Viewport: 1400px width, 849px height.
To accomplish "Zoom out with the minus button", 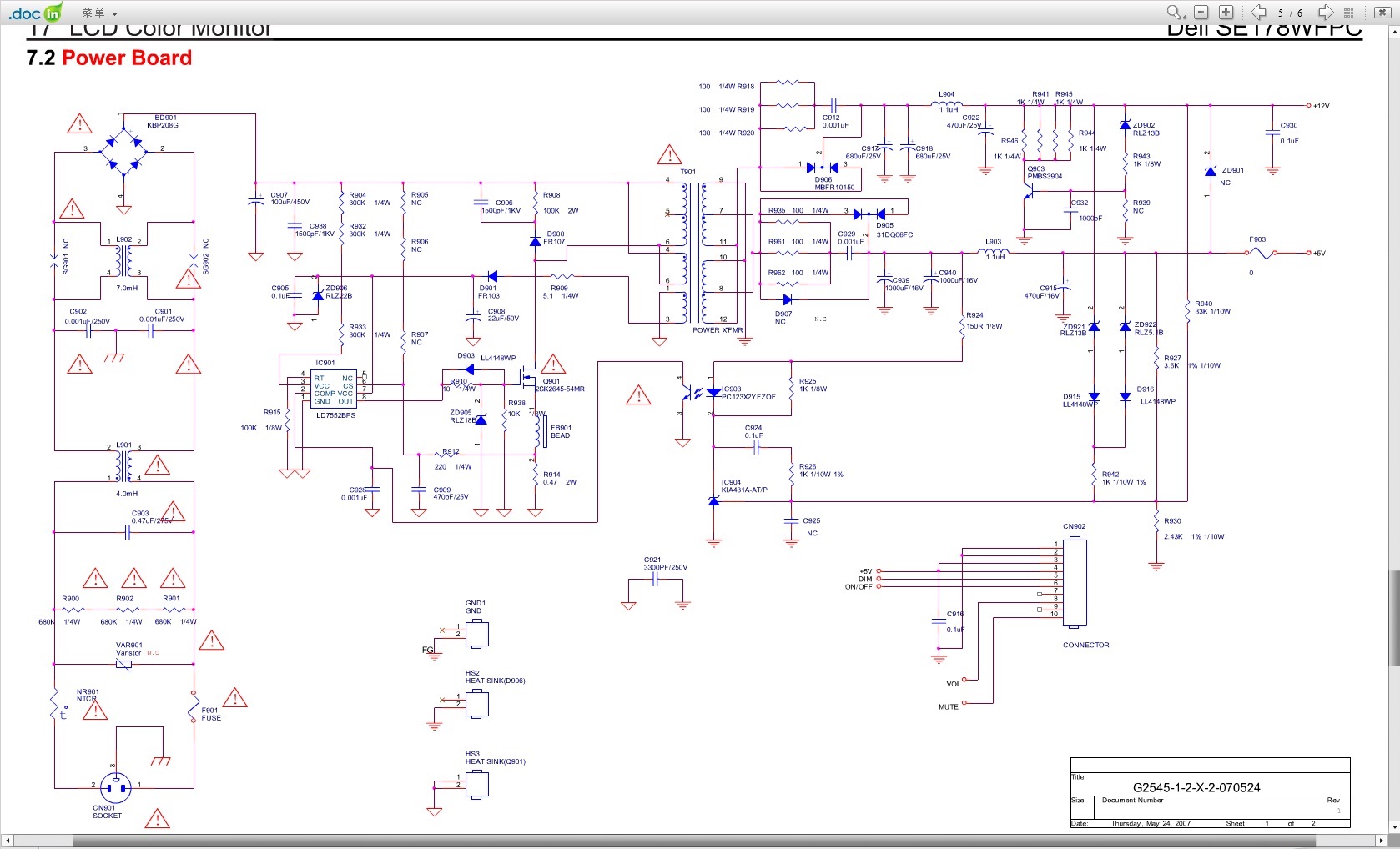I will [x=1201, y=13].
